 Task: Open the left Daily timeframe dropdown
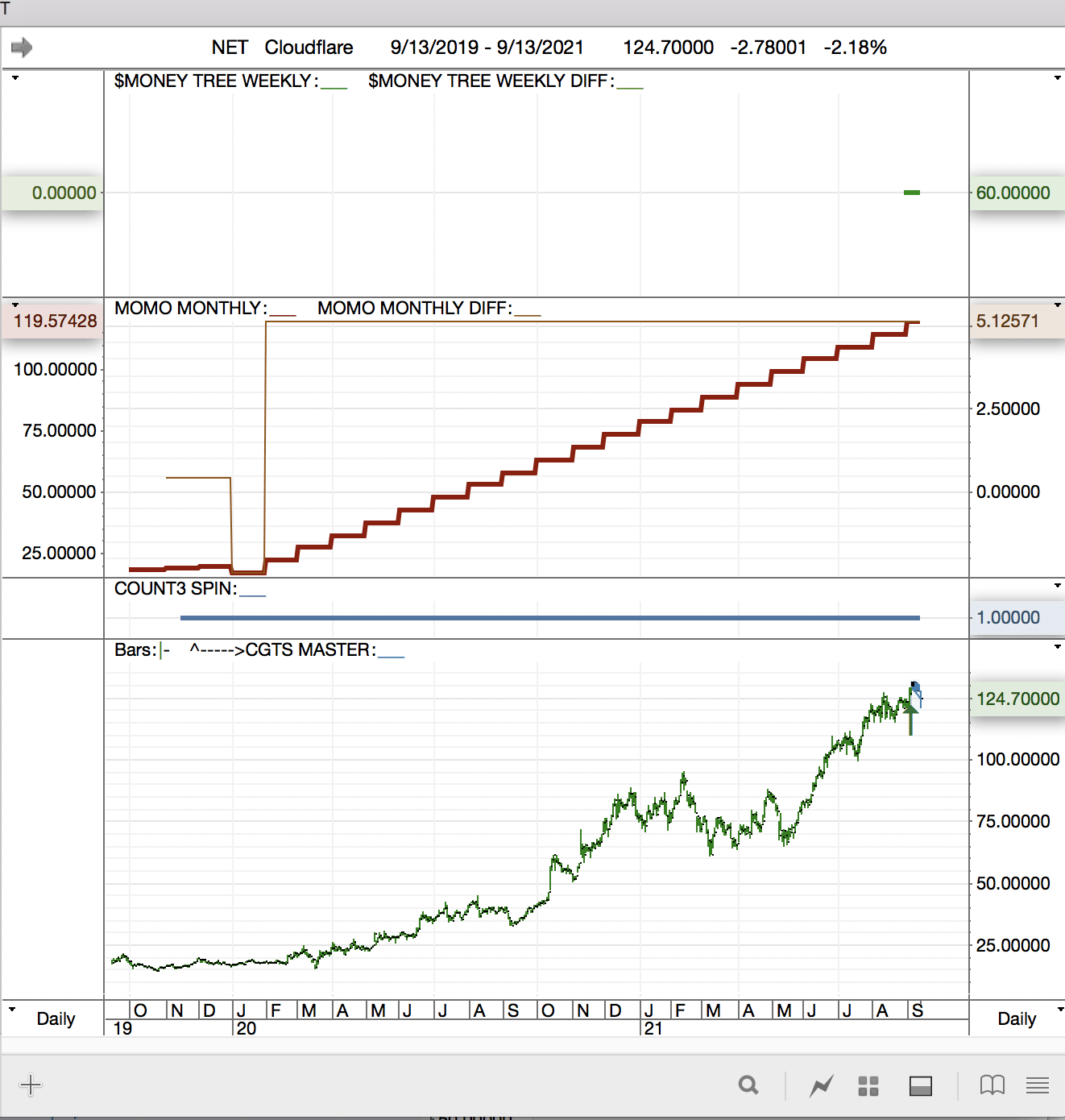pos(11,1009)
